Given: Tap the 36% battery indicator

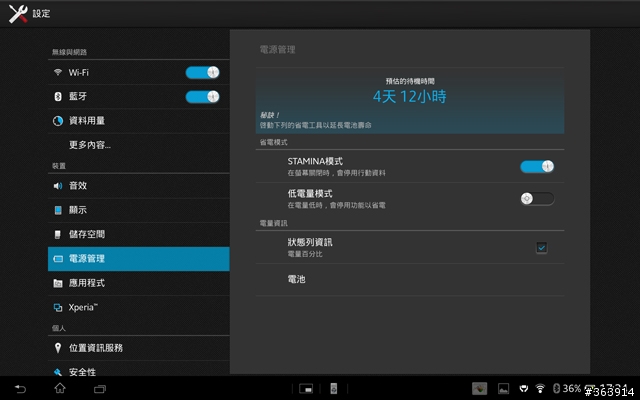Looking at the screenshot, I should (x=571, y=388).
